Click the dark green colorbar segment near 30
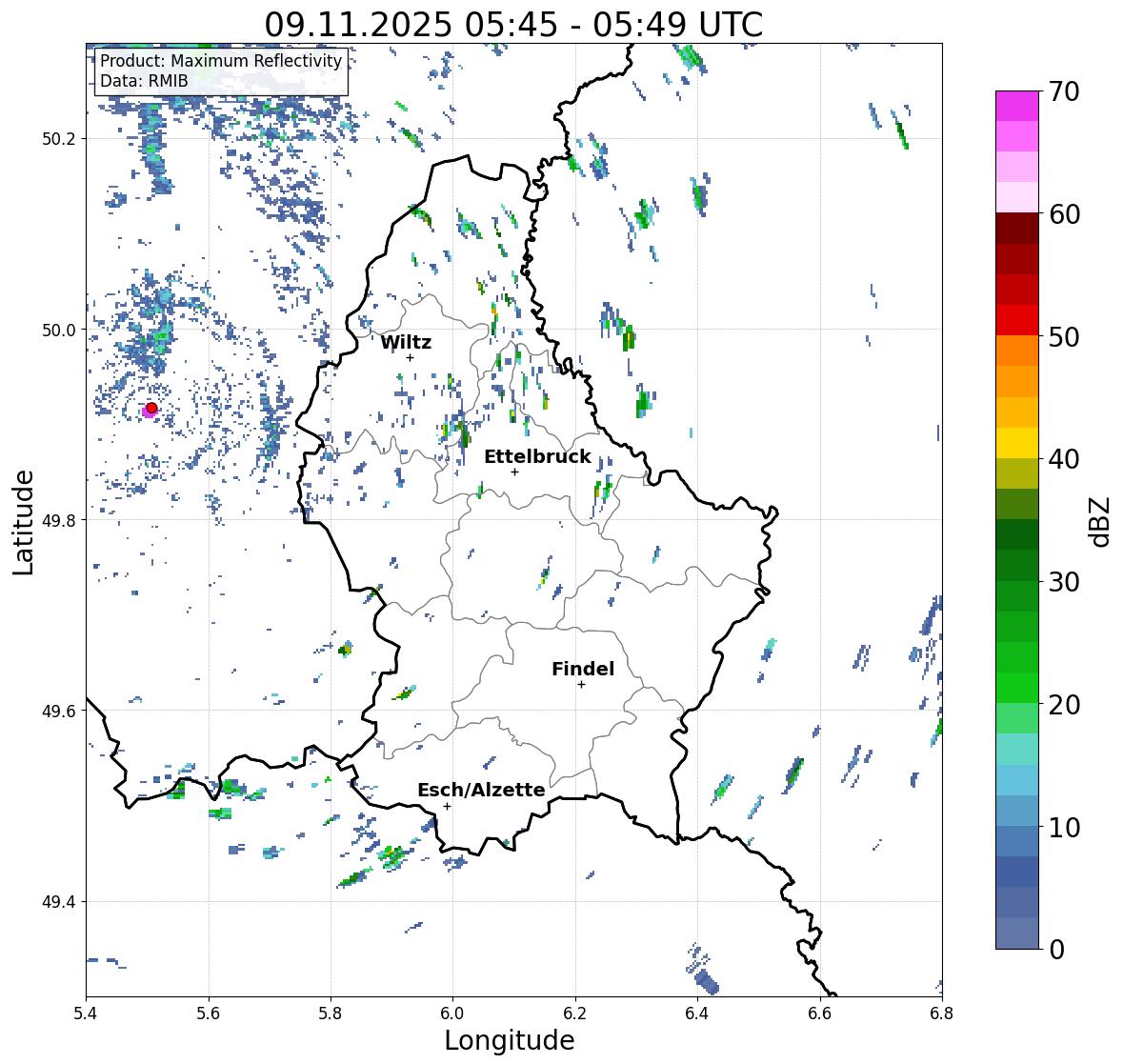This screenshot has width=1123, height=1064. 1017,565
